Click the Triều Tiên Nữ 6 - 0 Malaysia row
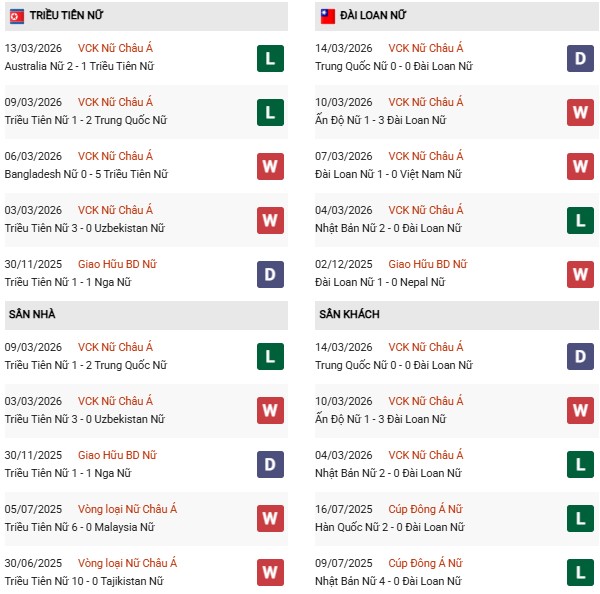Viewport: 600px width, 594px height. click(80, 527)
